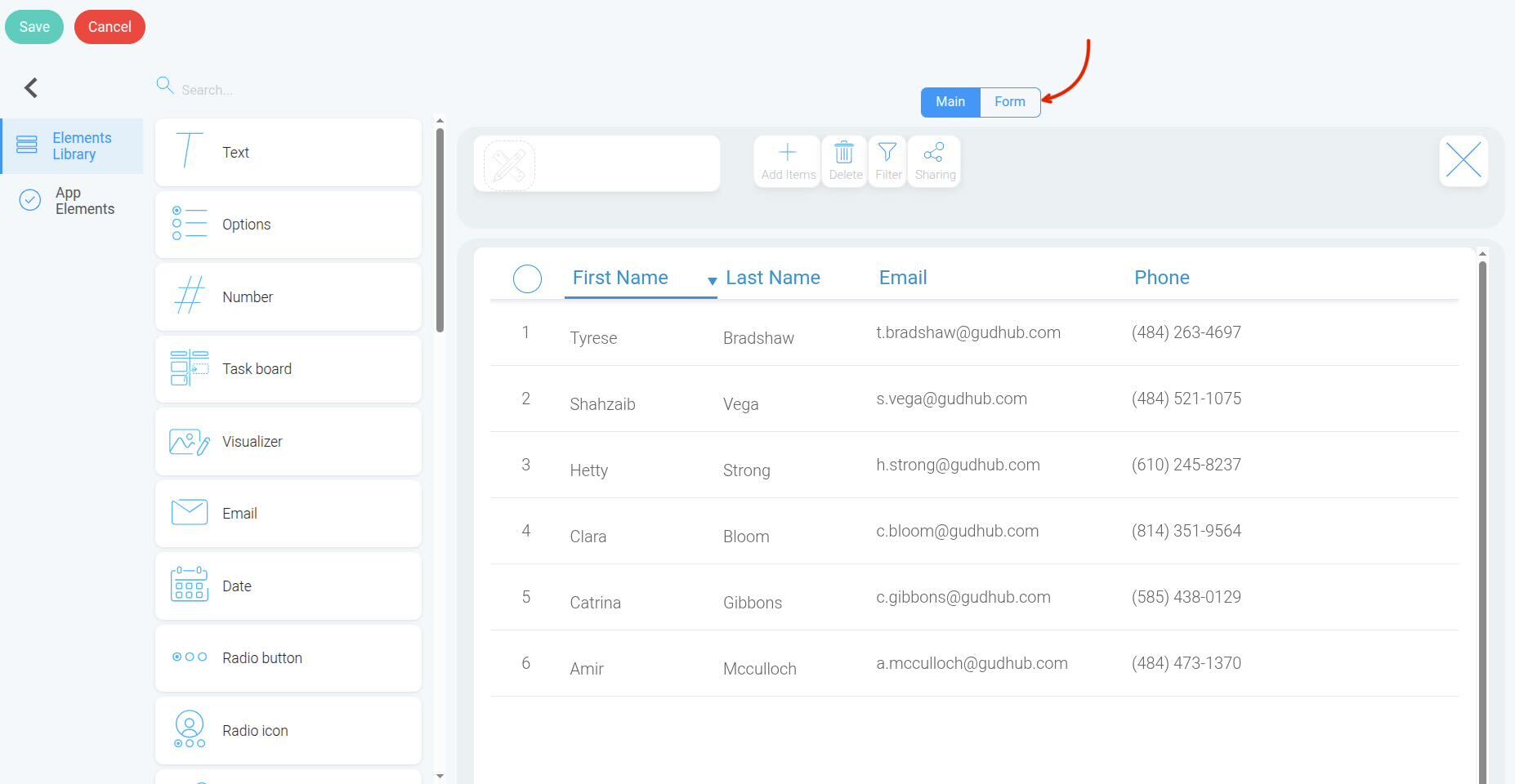Close the view with the X icon
1515x784 pixels.
point(1464,160)
